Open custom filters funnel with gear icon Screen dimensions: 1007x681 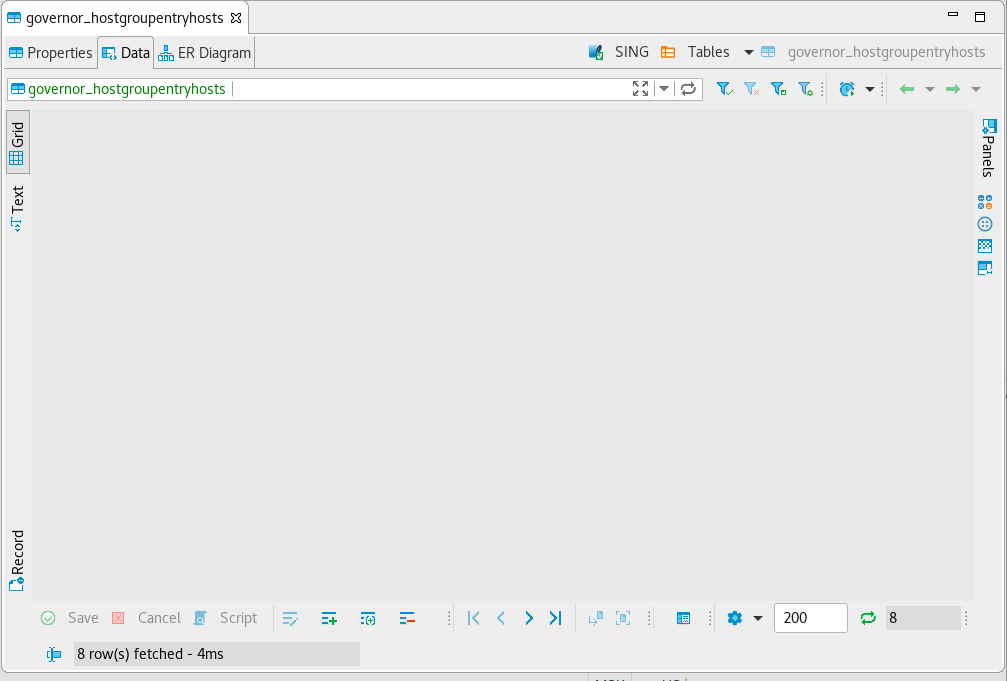[x=805, y=89]
